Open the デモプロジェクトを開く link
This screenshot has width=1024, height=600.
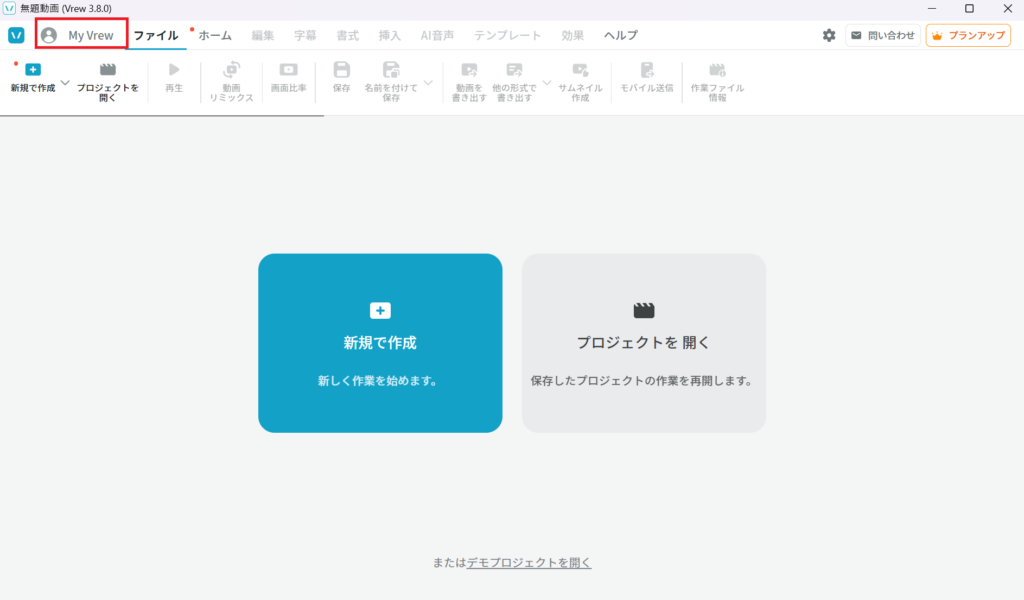[x=529, y=563]
